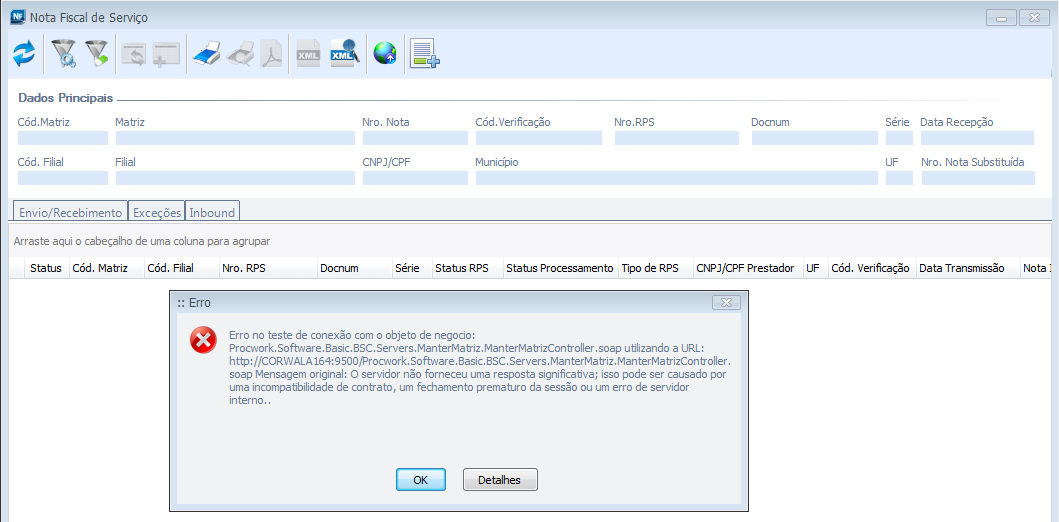Click the error message text in dialog
Viewport: 1059px width, 522px height.
pos(480,368)
